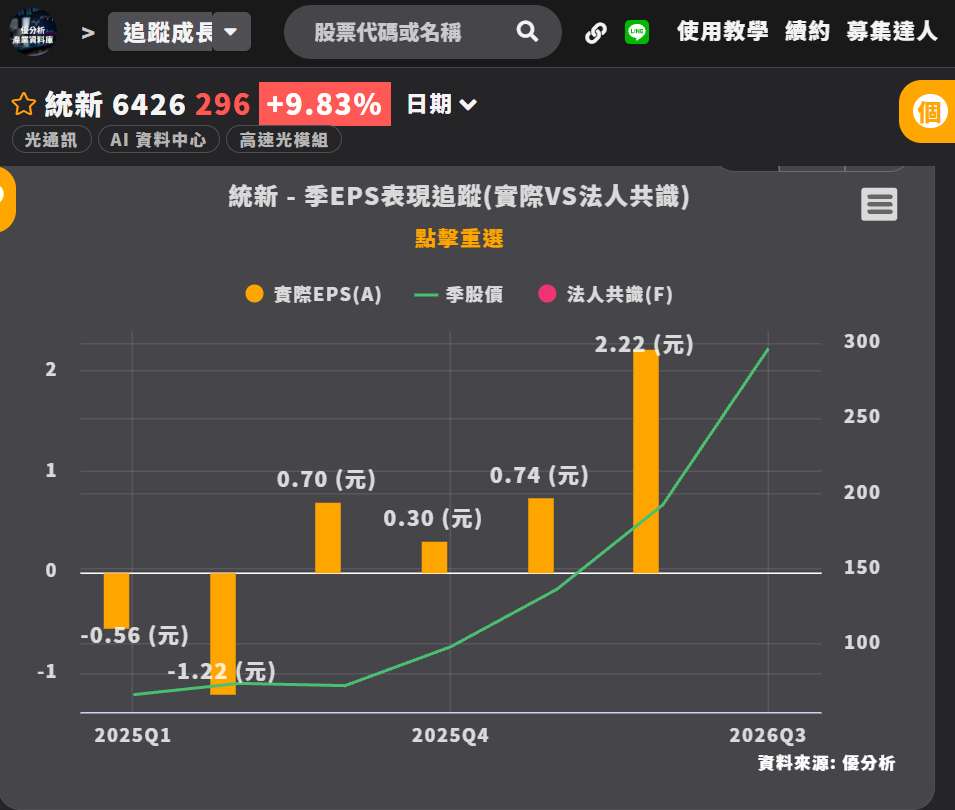Open 續約 menu item
This screenshot has height=810, width=955.
tap(807, 31)
